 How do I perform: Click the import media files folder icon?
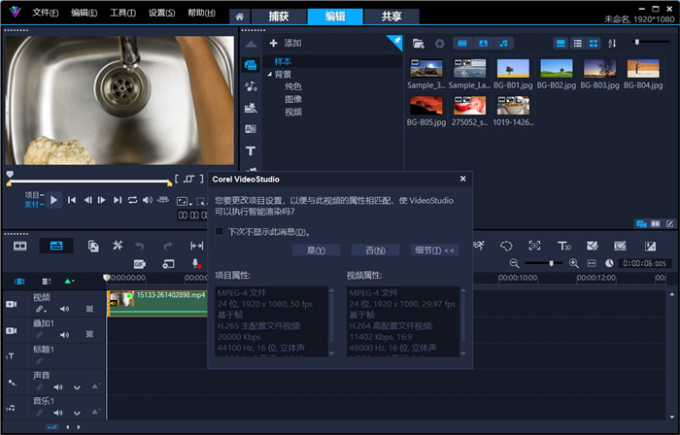point(418,43)
